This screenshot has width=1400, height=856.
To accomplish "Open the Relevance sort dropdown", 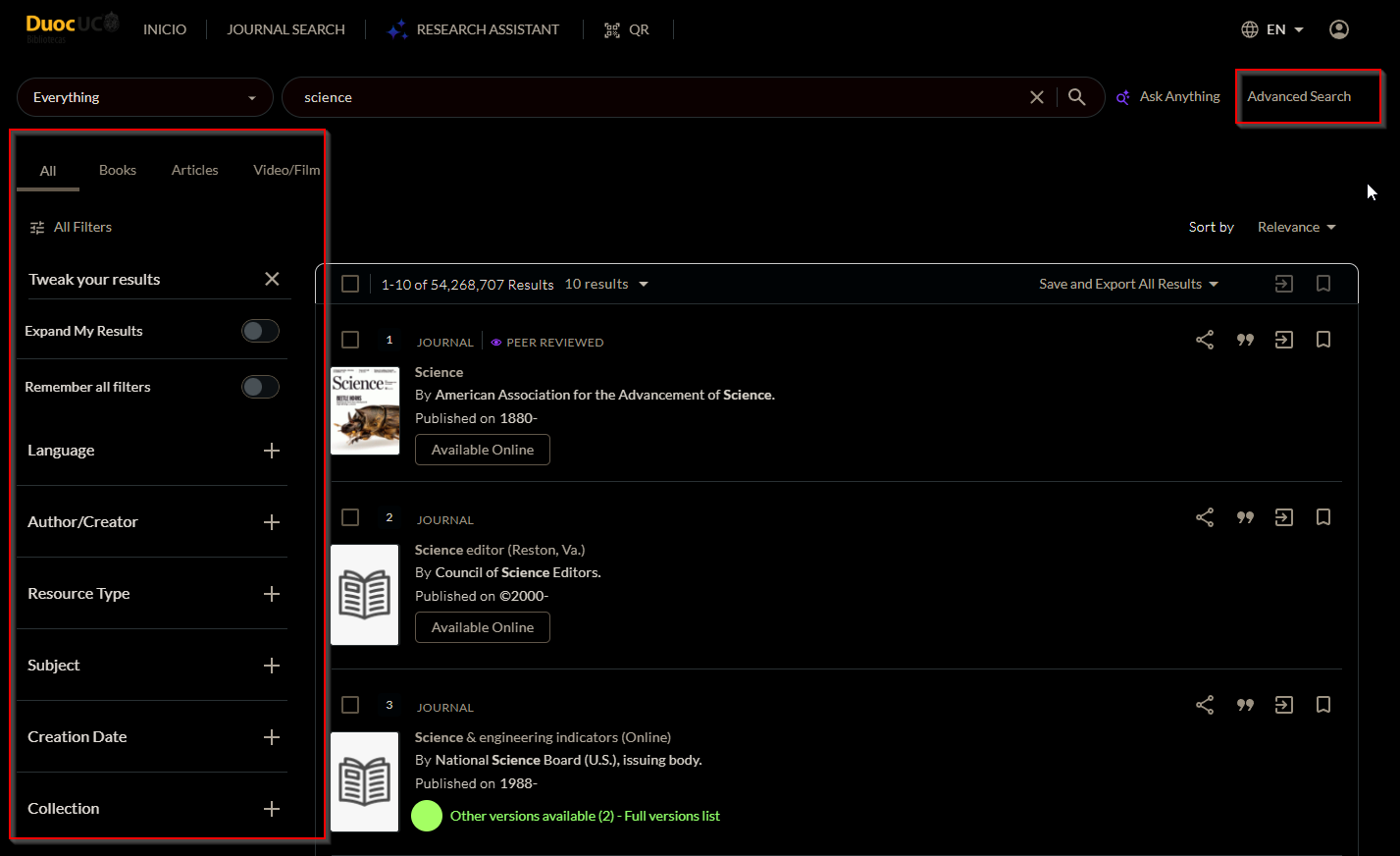I will (x=1296, y=227).
